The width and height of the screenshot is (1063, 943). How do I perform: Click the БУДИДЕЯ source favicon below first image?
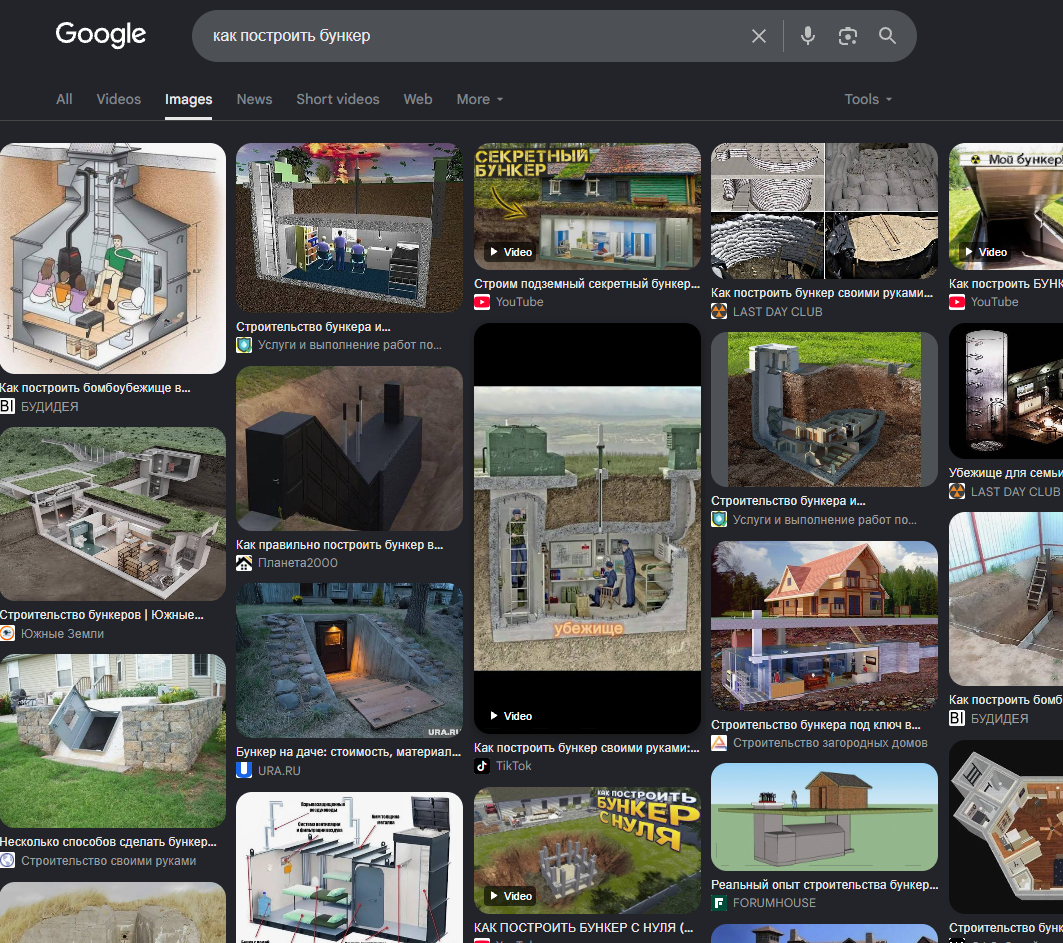click(7, 406)
